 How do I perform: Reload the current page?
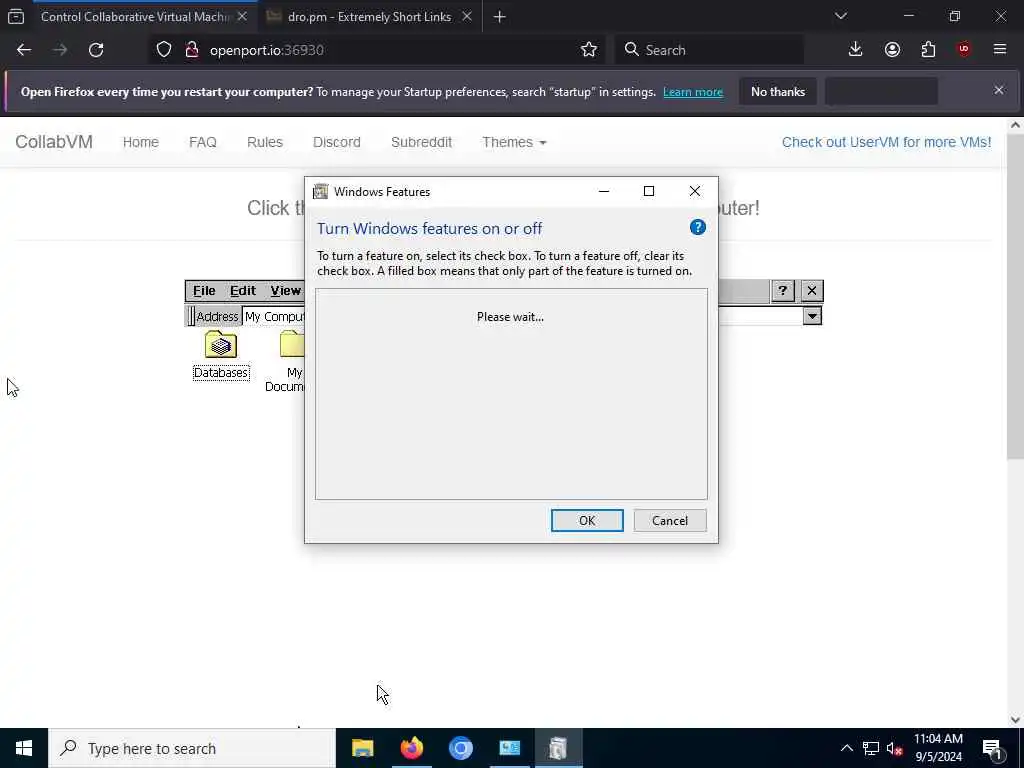point(96,50)
